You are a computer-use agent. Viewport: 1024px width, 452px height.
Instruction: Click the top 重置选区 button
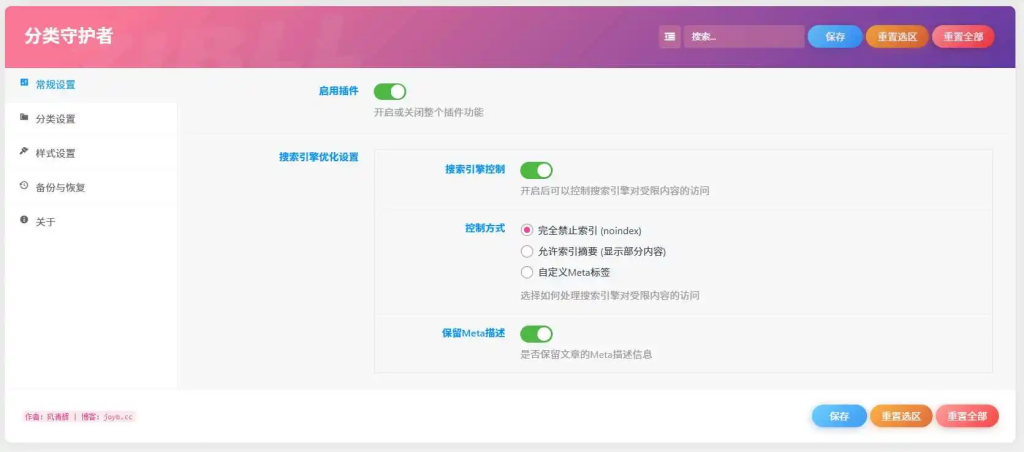pos(897,37)
